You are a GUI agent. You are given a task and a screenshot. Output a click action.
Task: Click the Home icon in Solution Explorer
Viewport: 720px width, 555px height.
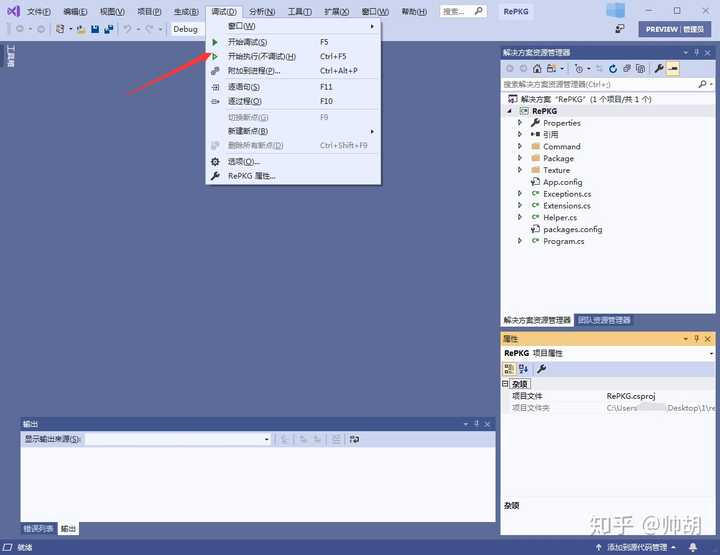[x=537, y=69]
